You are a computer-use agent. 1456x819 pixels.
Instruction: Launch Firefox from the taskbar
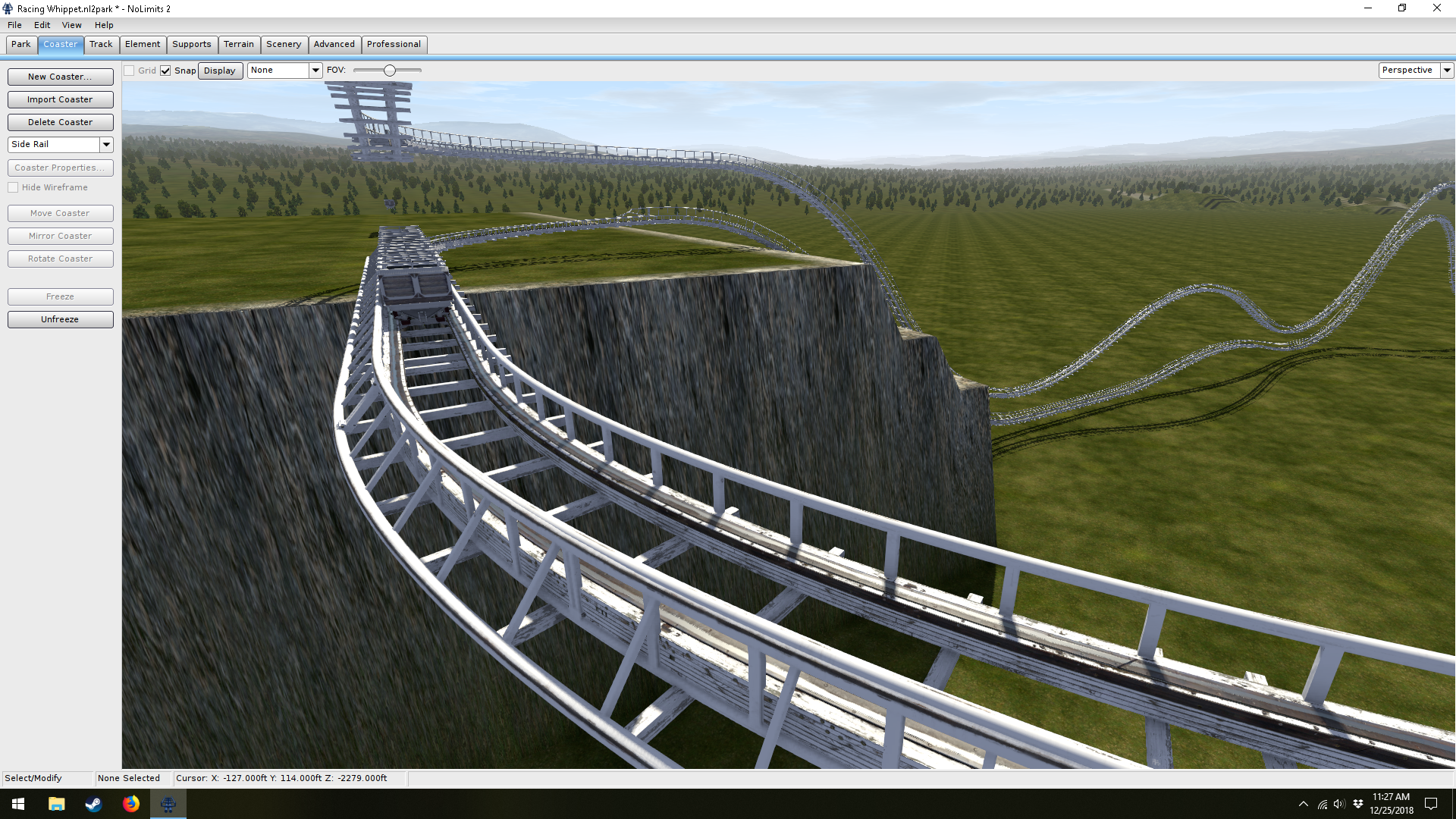coord(131,804)
